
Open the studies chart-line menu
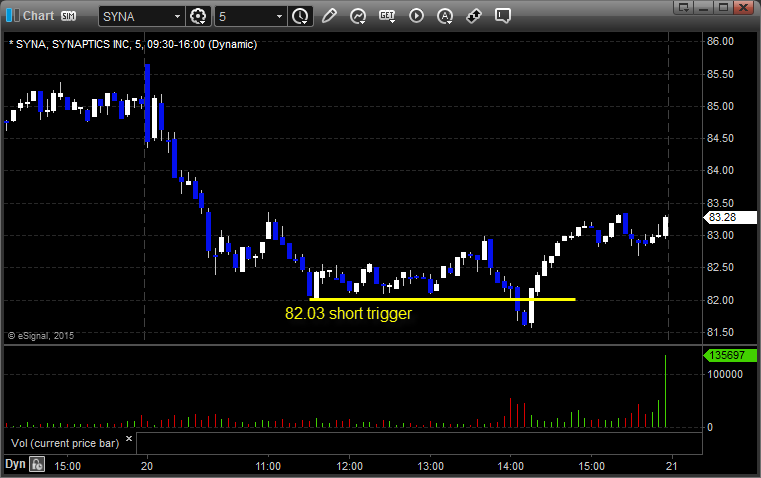[358, 16]
